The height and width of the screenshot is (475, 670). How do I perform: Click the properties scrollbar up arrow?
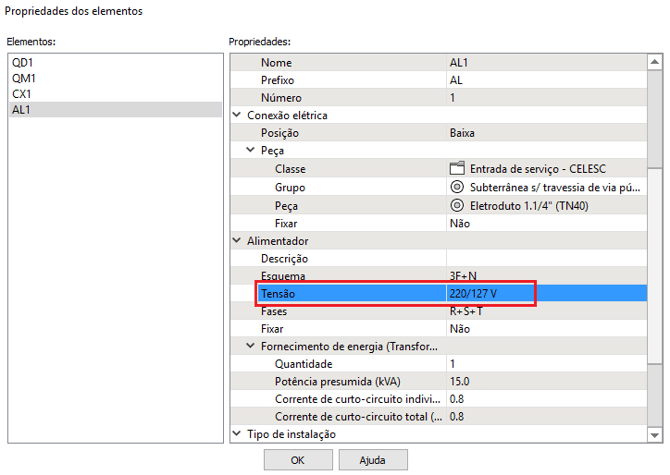(x=655, y=61)
